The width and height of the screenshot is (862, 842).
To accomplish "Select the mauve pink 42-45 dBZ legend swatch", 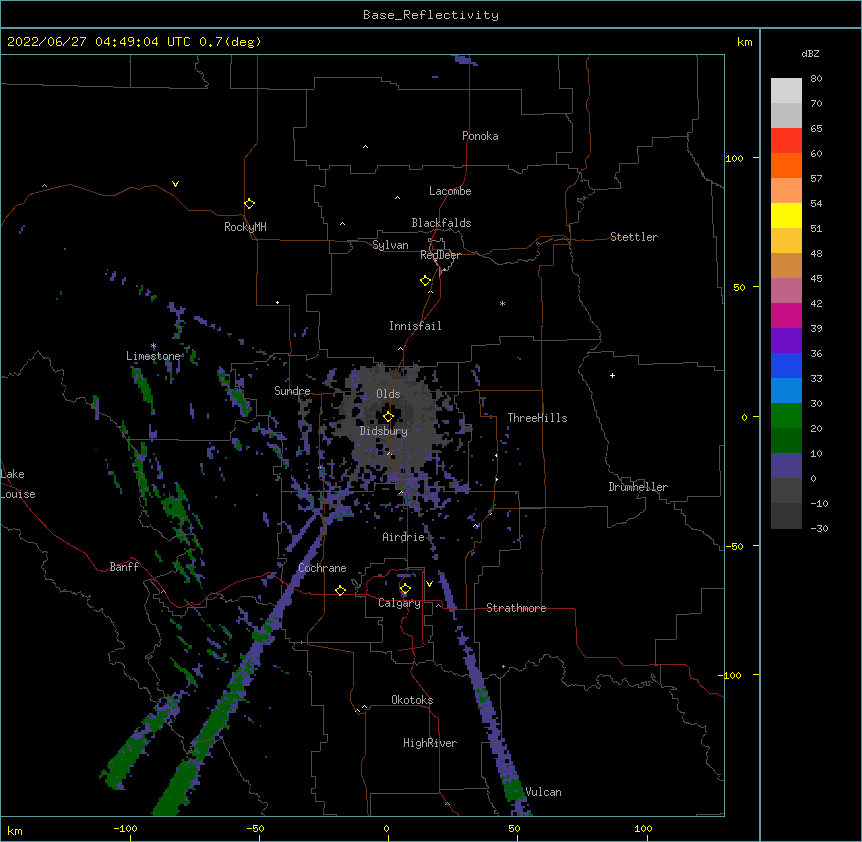I will 786,290.
